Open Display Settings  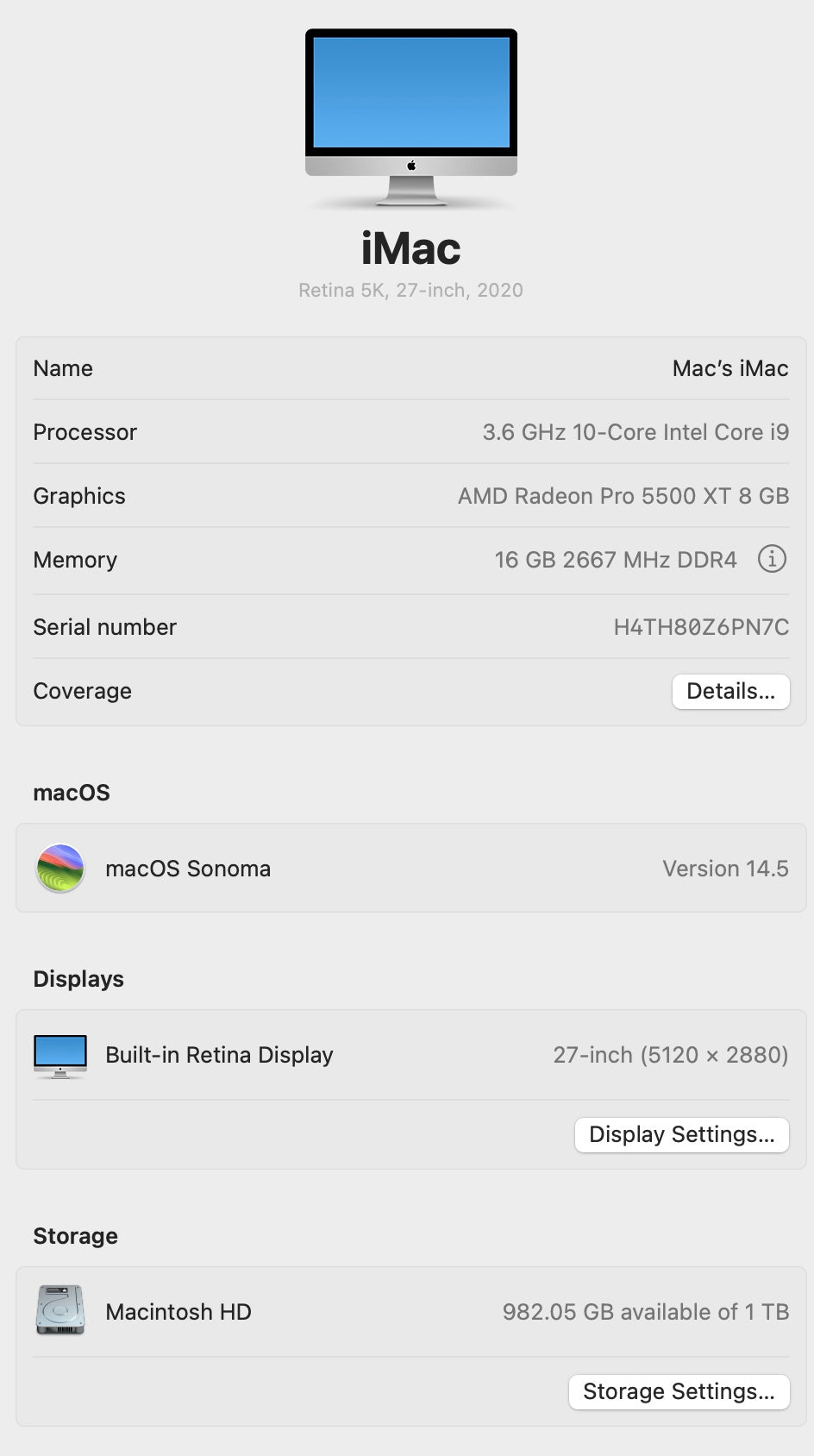tap(681, 1134)
